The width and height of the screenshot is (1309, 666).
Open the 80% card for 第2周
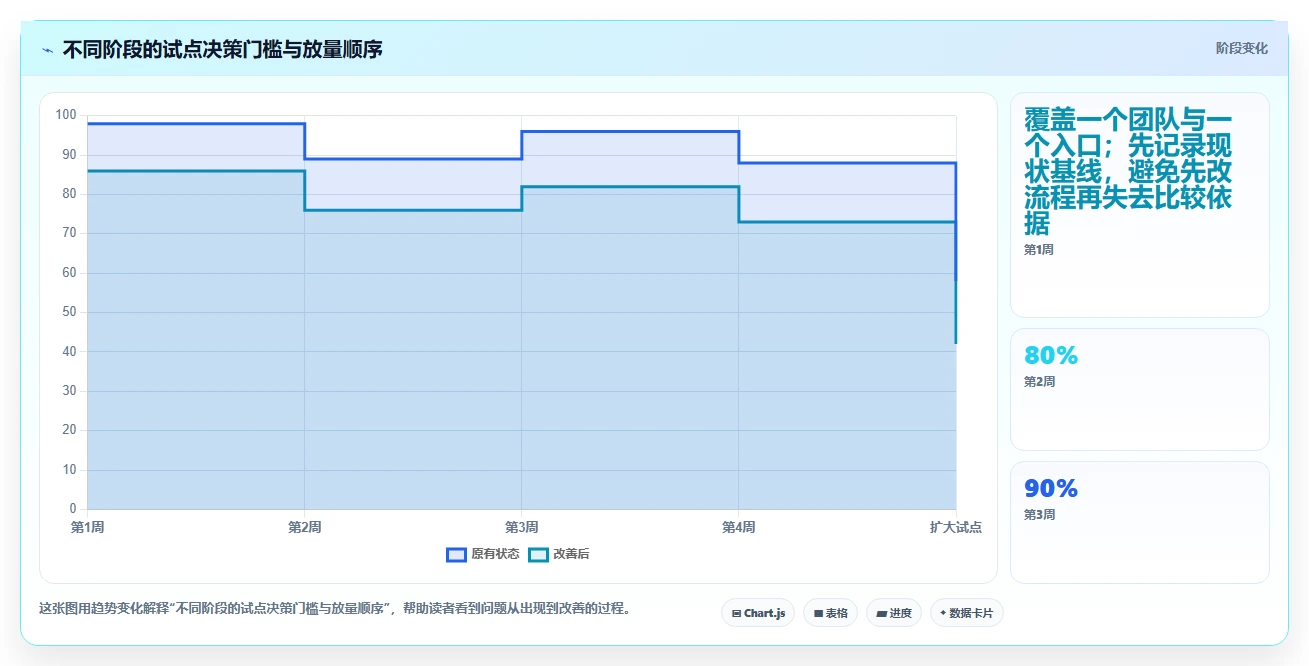(1140, 389)
